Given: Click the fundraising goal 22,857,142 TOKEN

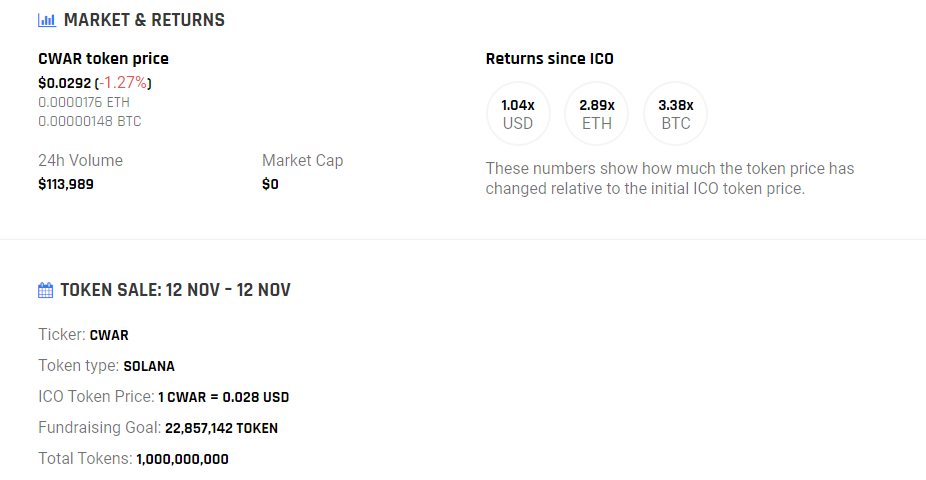Looking at the screenshot, I should [221, 428].
